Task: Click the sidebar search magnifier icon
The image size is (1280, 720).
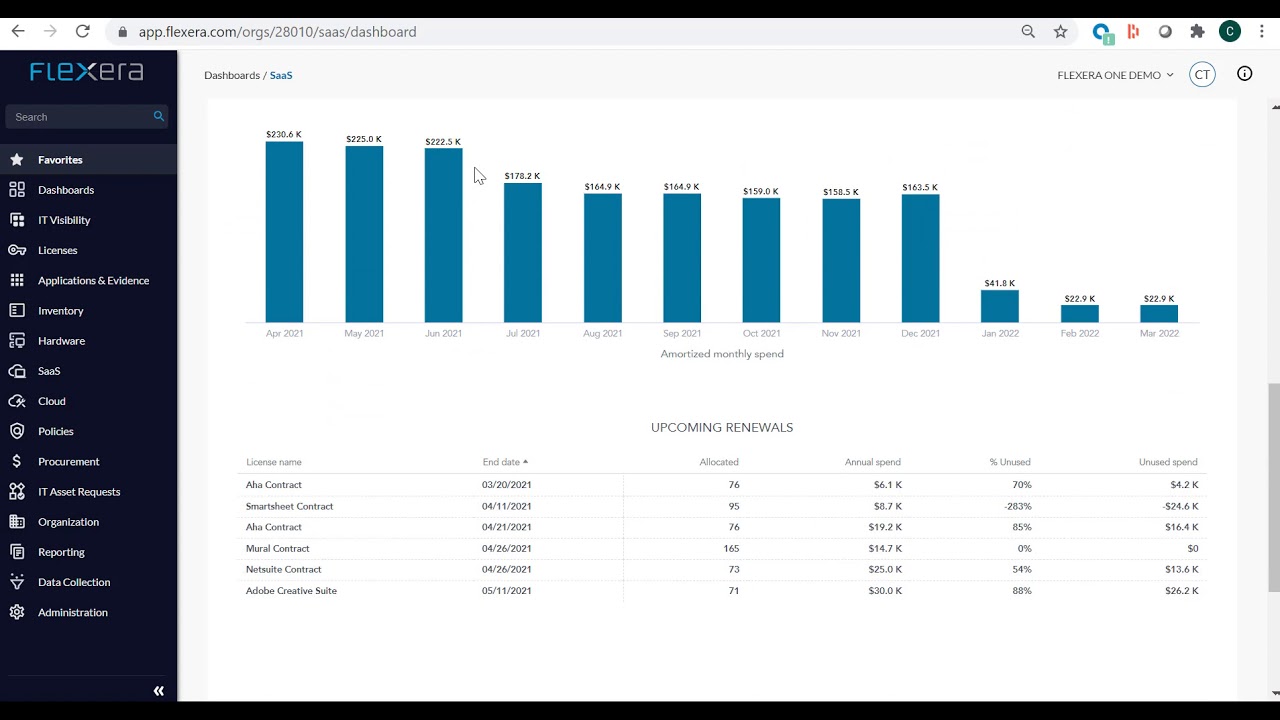Action: pyautogui.click(x=158, y=116)
